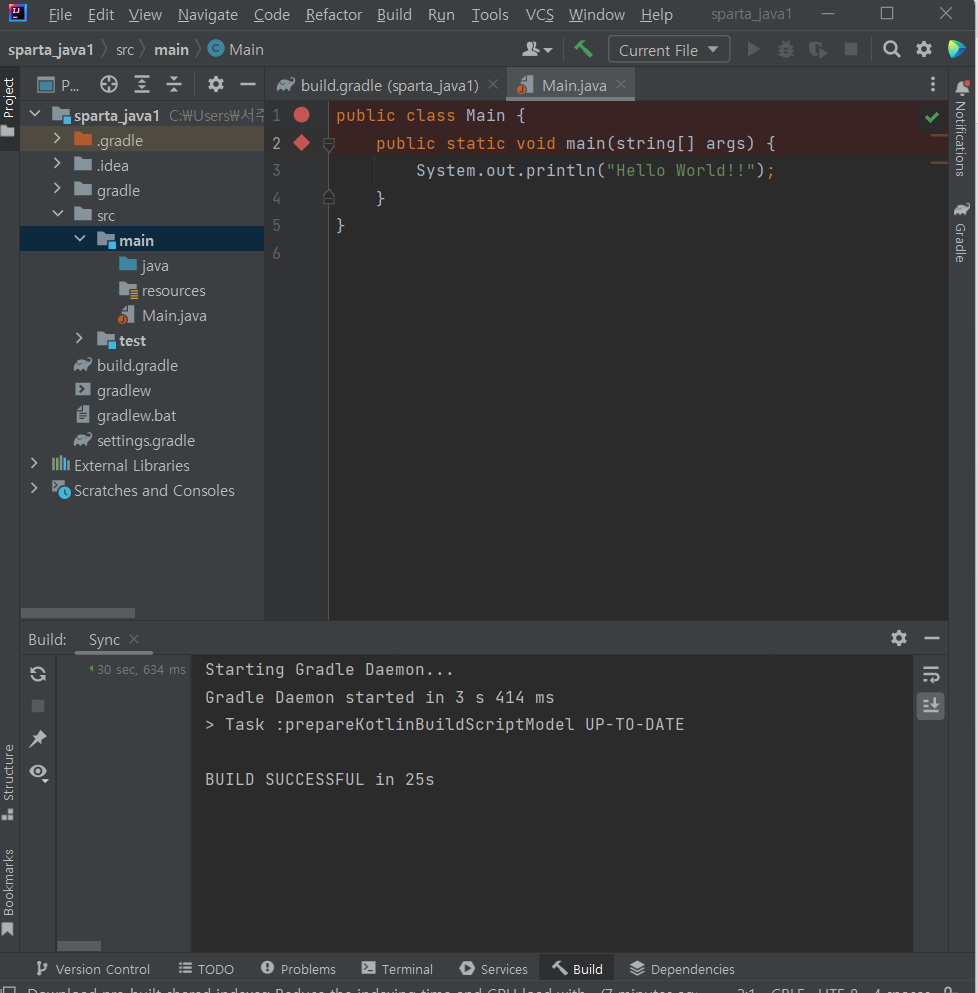Pin the build tab
978x993 pixels.
[38, 738]
